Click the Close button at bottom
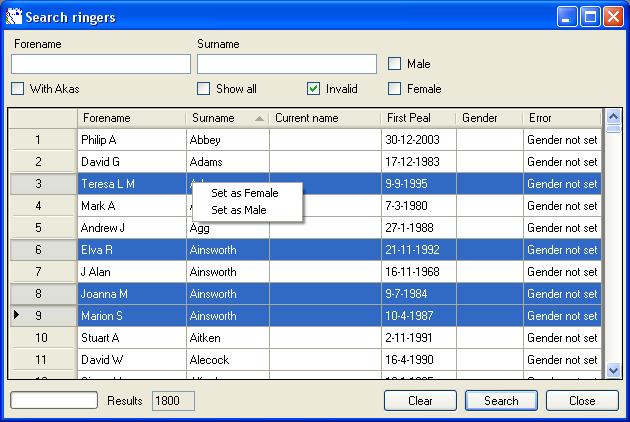This screenshot has width=630, height=422. point(582,401)
